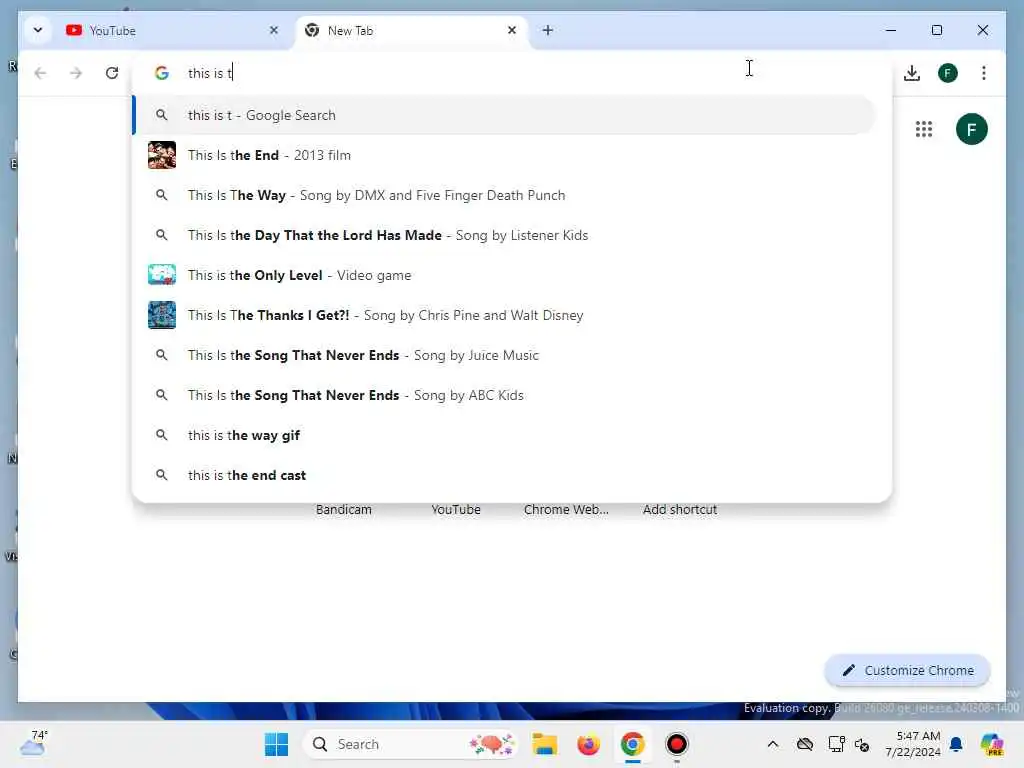Screen dimensions: 1024x768
Task: Select 'this is t - Google Search' suggestion
Action: click(504, 115)
